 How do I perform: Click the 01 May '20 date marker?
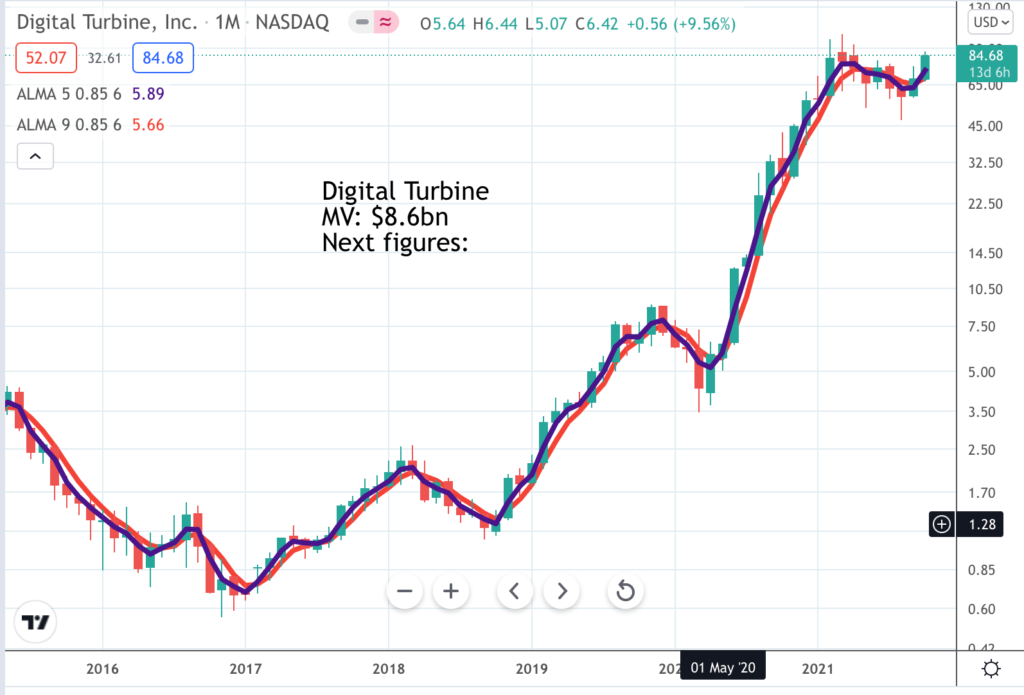(x=723, y=668)
